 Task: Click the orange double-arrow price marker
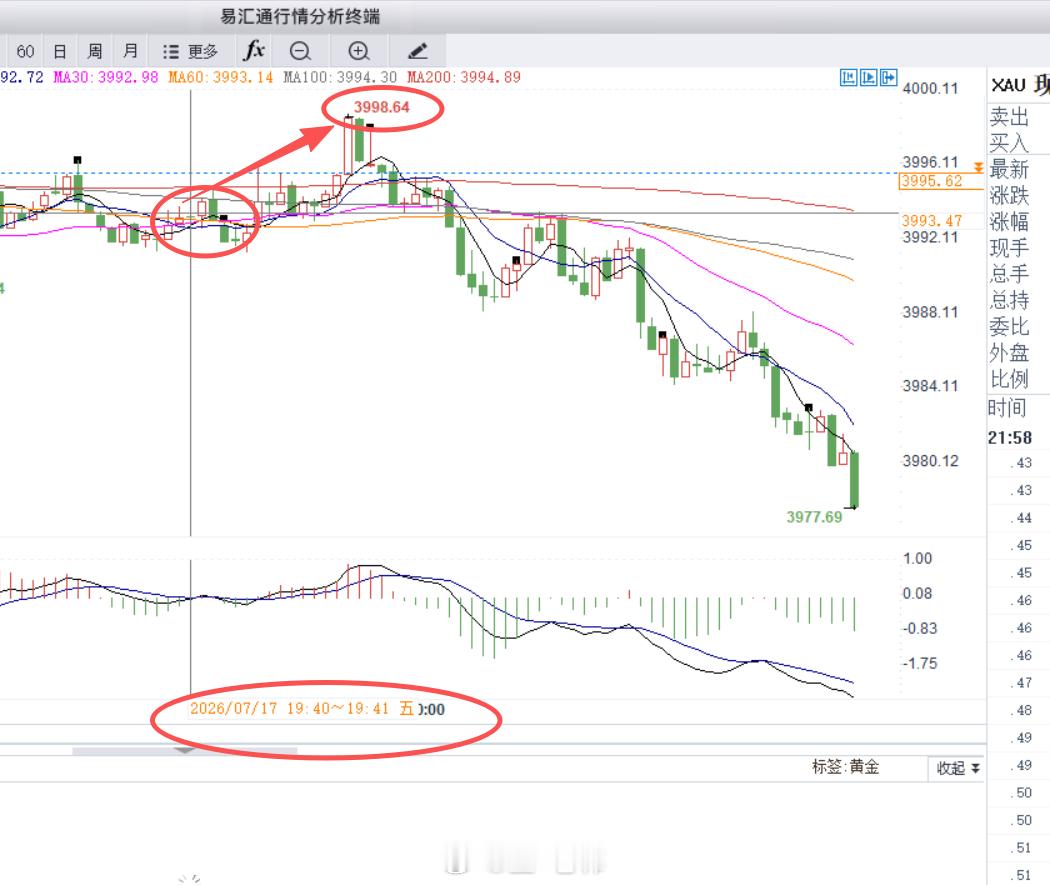pos(978,167)
